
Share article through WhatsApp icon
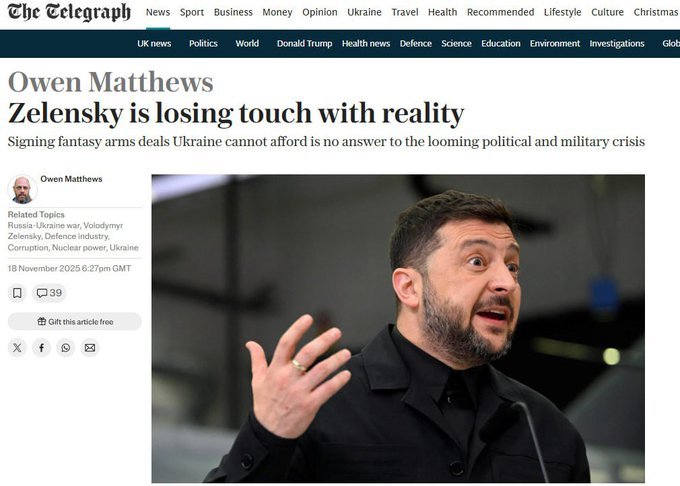click(65, 348)
